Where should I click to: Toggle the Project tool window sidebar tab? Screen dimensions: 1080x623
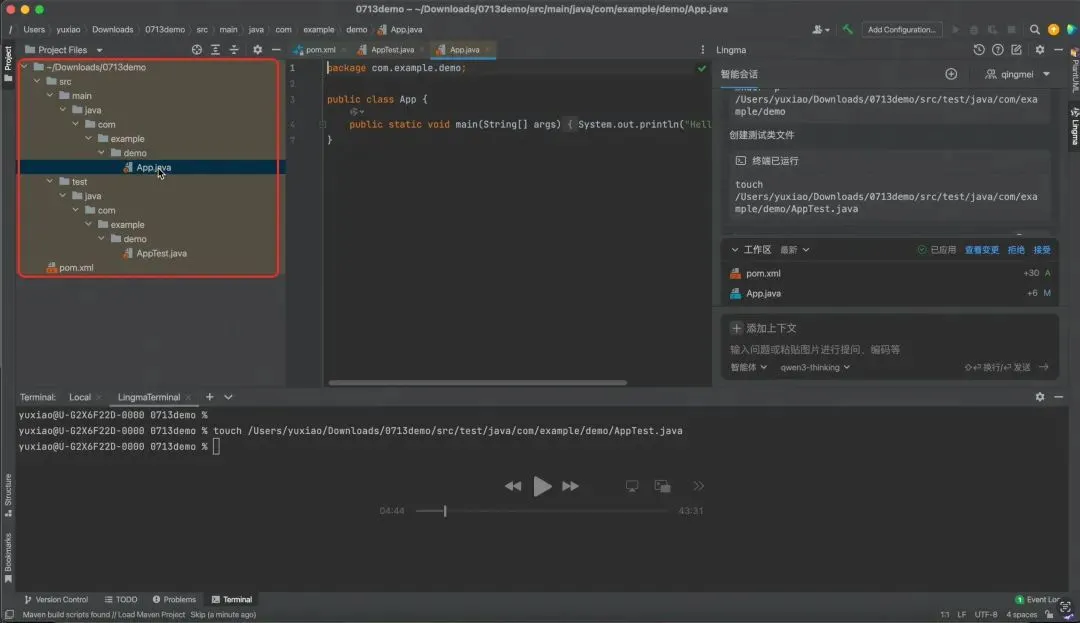point(8,64)
